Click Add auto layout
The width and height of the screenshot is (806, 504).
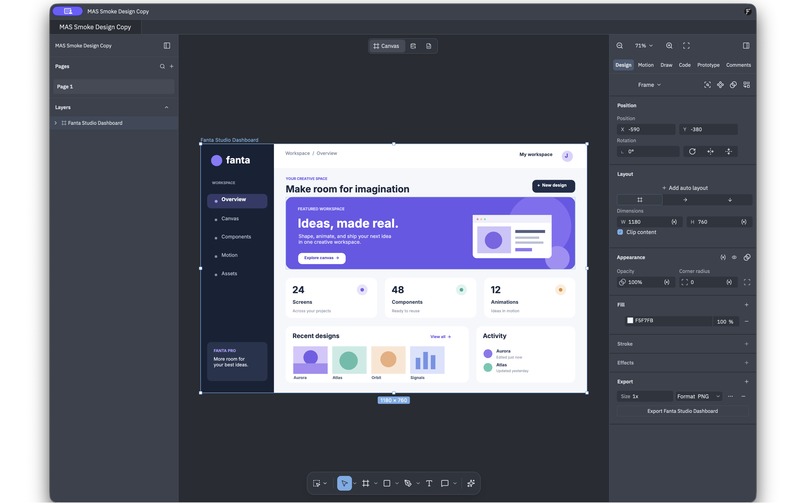click(685, 188)
